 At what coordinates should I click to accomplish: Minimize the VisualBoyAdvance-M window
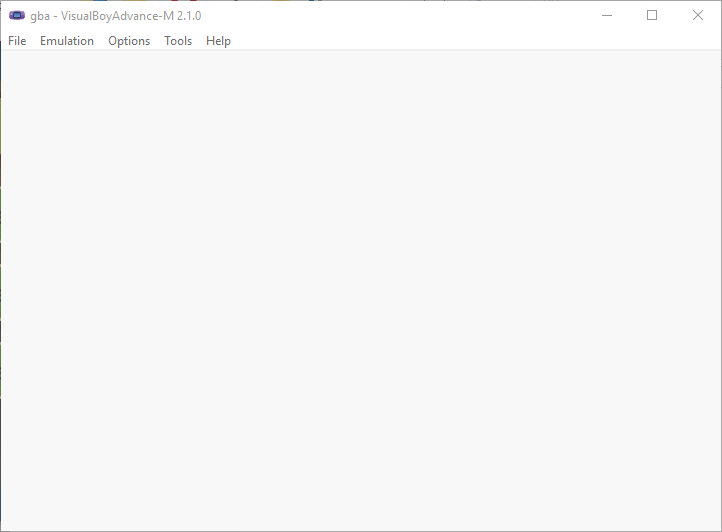click(607, 16)
